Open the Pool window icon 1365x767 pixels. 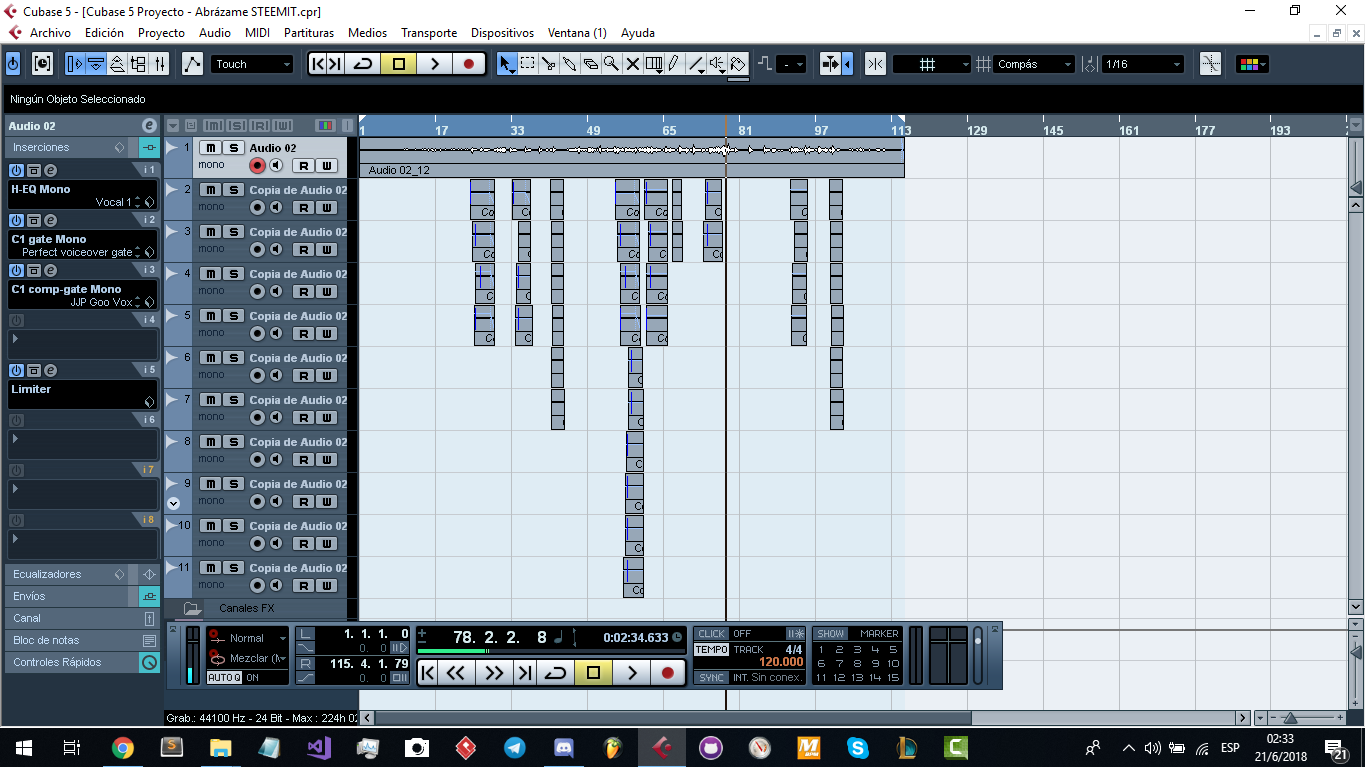pyautogui.click(x=138, y=64)
